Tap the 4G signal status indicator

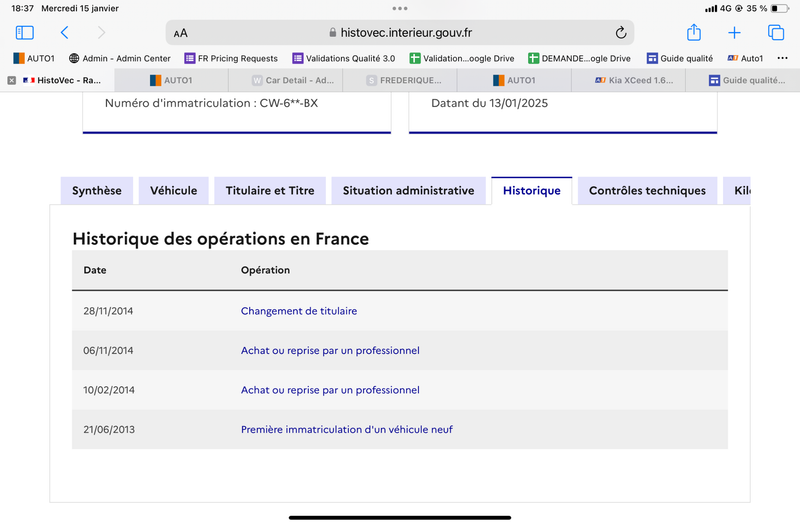click(x=718, y=8)
